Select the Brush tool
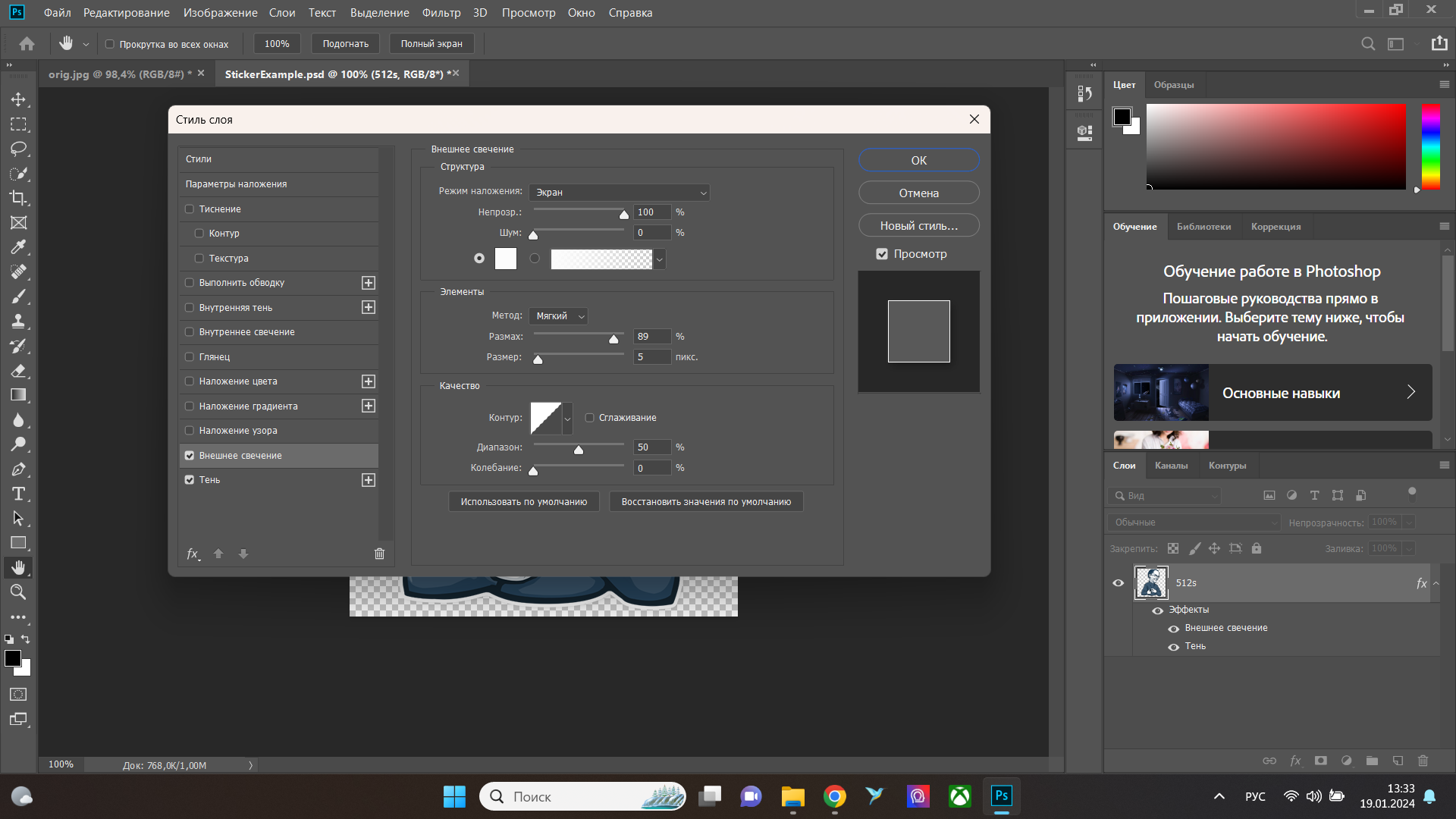 [x=18, y=297]
